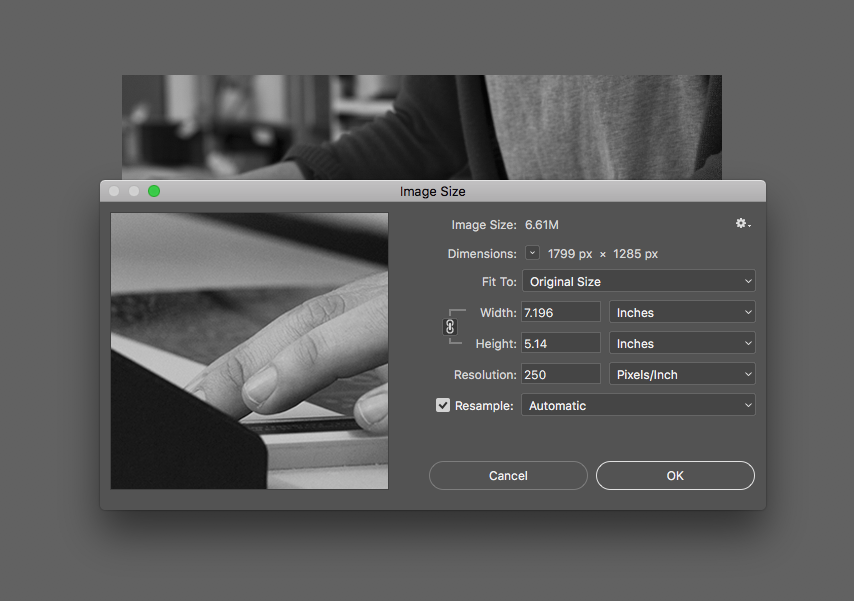The width and height of the screenshot is (854, 601).
Task: Confirm with the OK button
Action: [x=675, y=476]
